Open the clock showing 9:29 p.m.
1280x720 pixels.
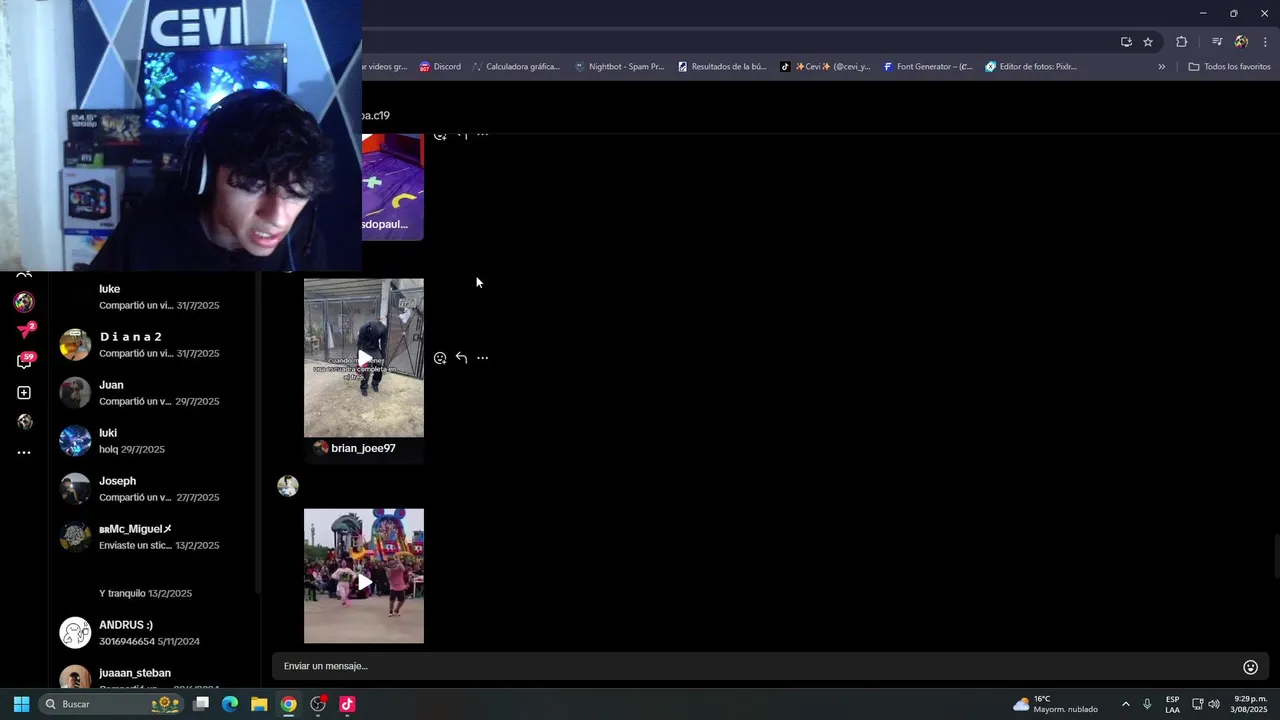[x=1250, y=704]
